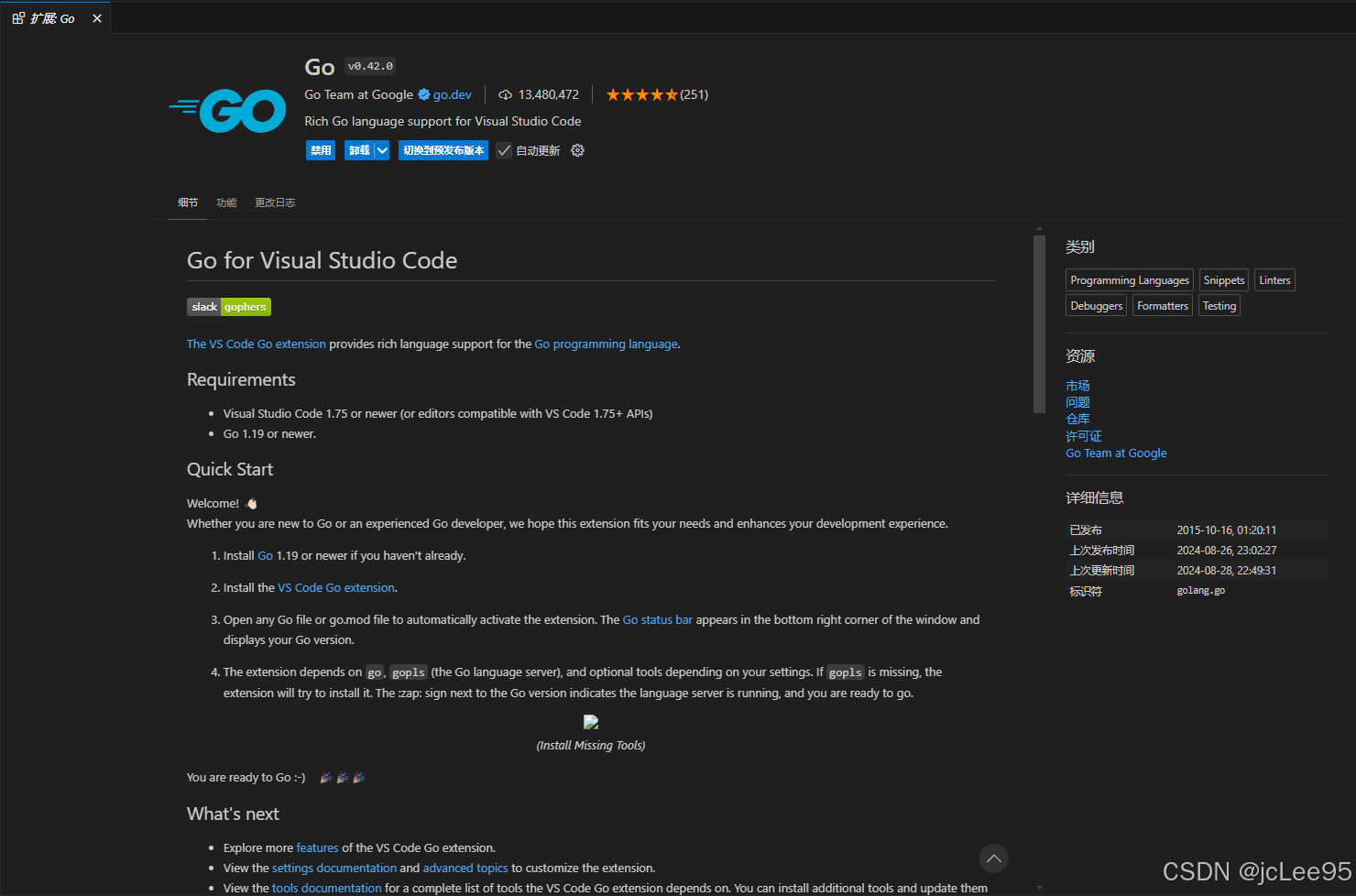The height and width of the screenshot is (896, 1356).
Task: Click the (251) rating count
Action: click(x=694, y=94)
